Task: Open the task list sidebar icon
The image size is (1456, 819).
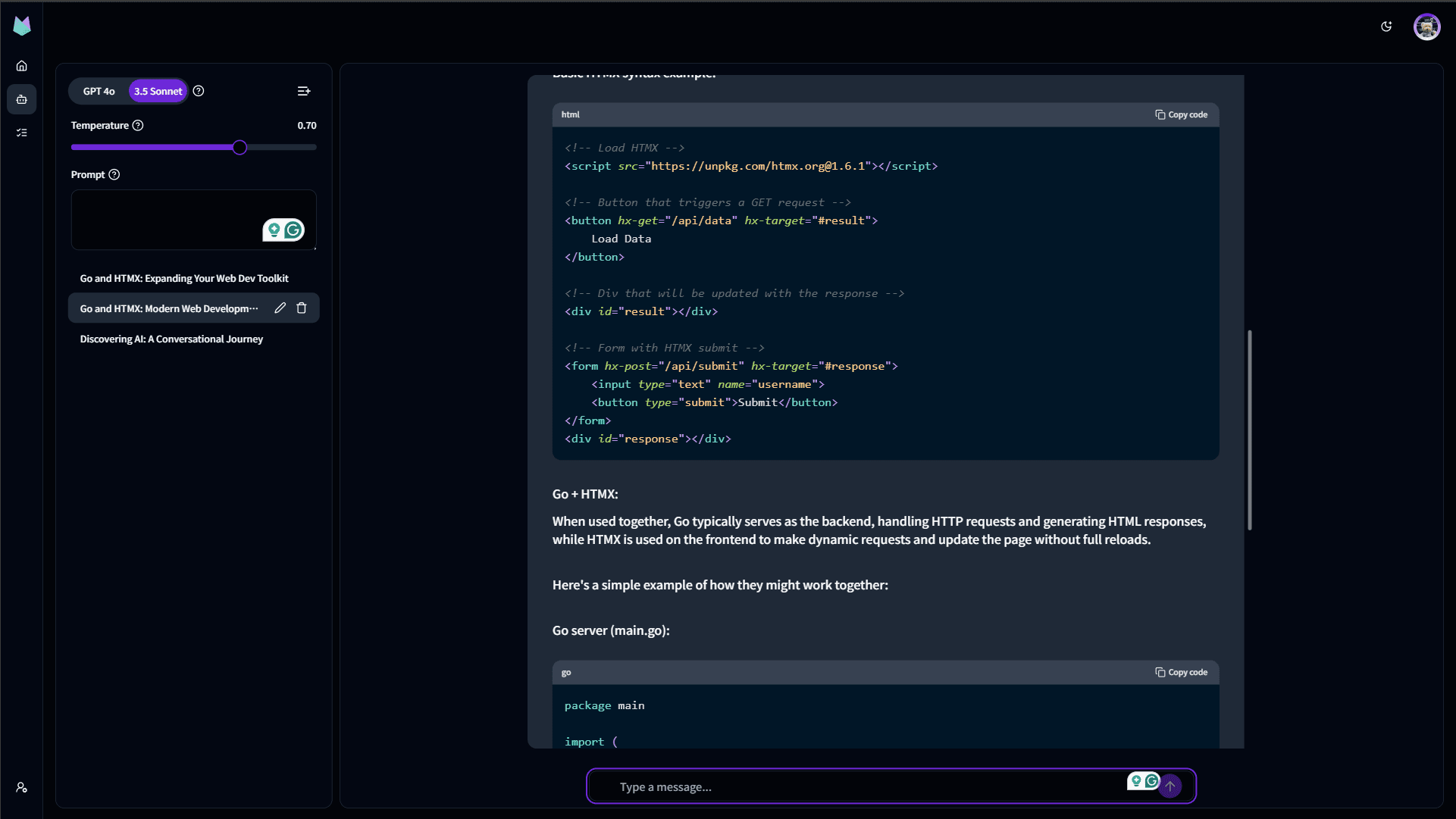Action: pos(22,133)
